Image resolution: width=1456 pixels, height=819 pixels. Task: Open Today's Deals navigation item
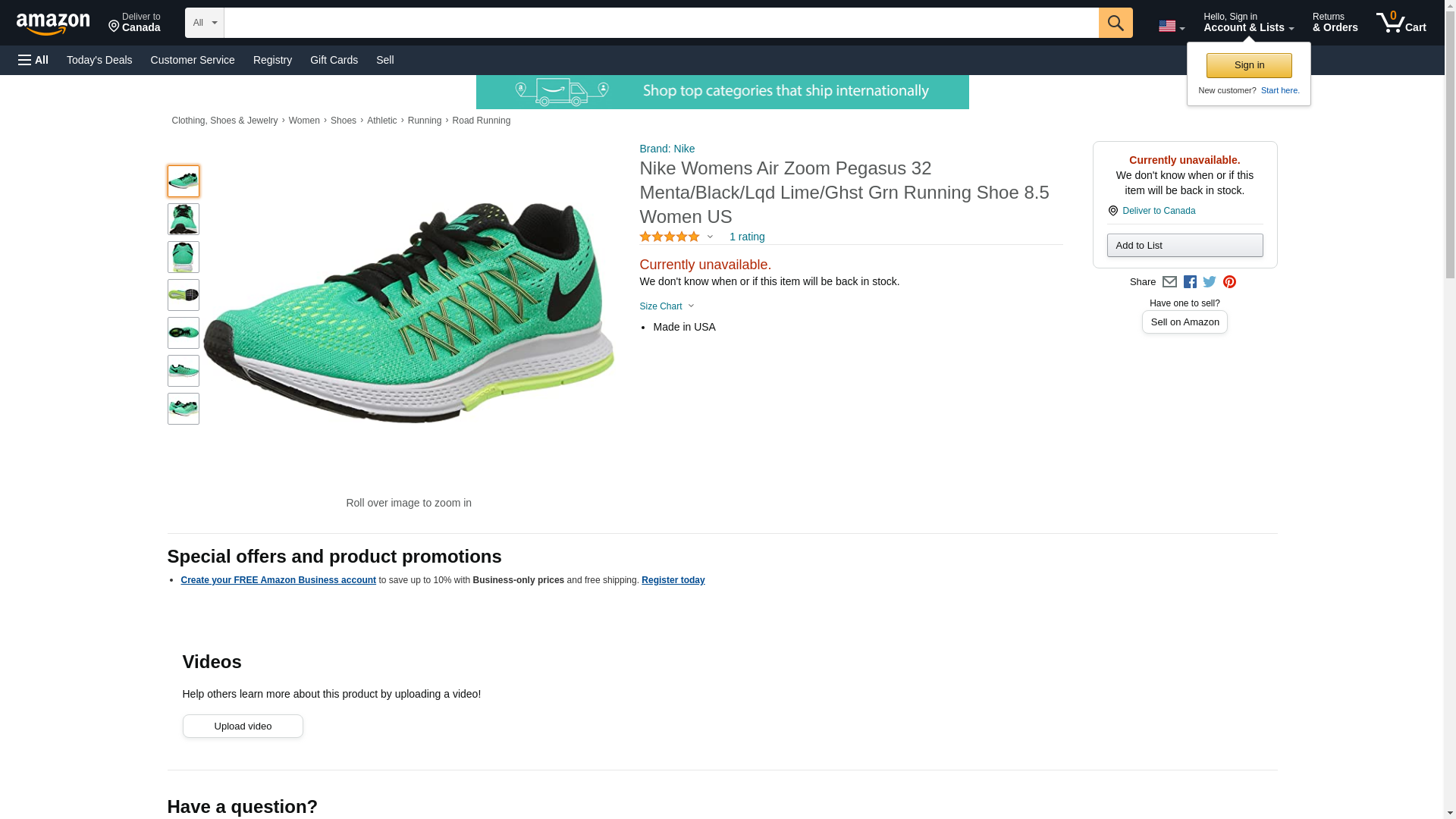click(99, 60)
